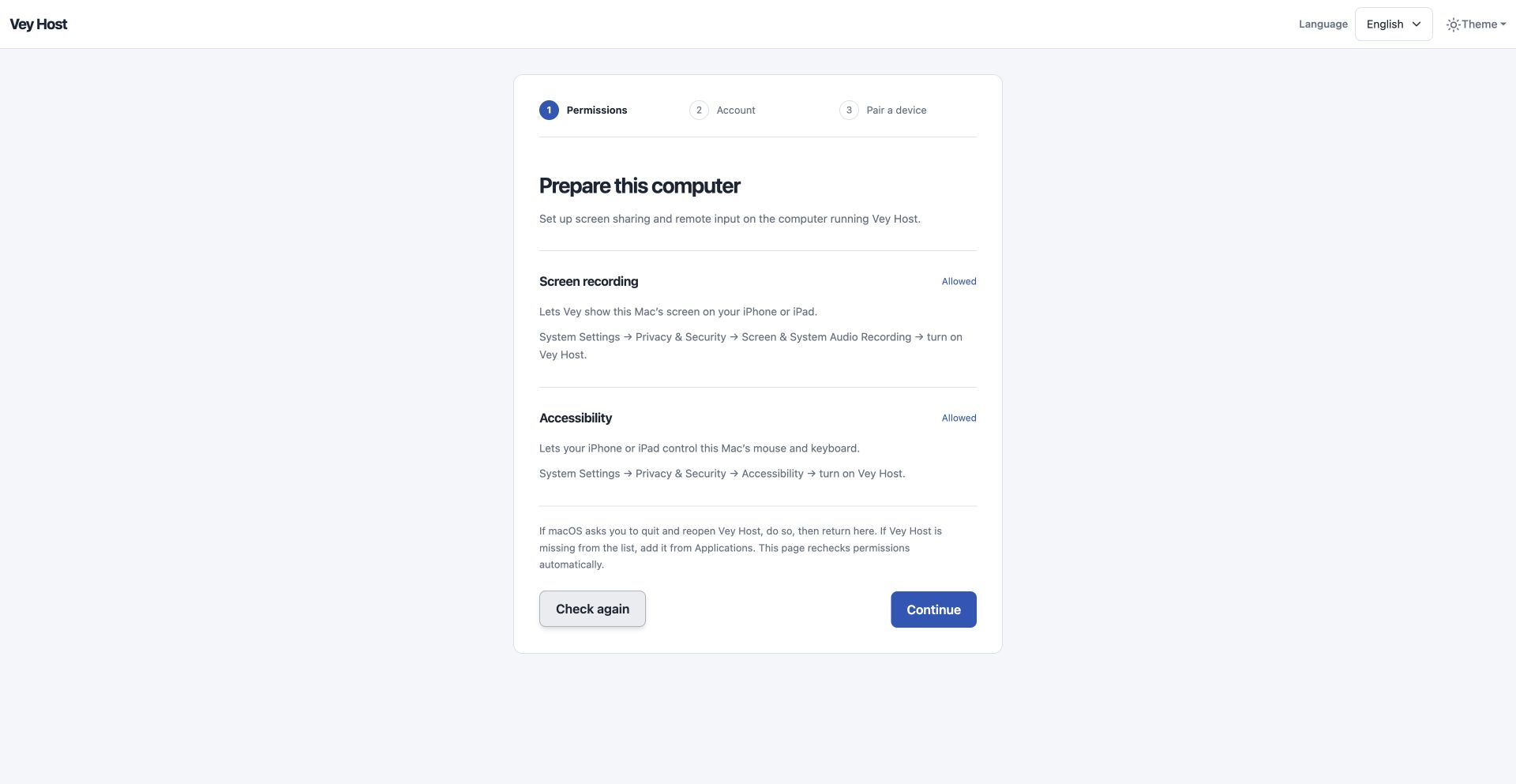The width and height of the screenshot is (1516, 784).
Task: Click the Theme dropdown caret arrow
Action: 1503,24
